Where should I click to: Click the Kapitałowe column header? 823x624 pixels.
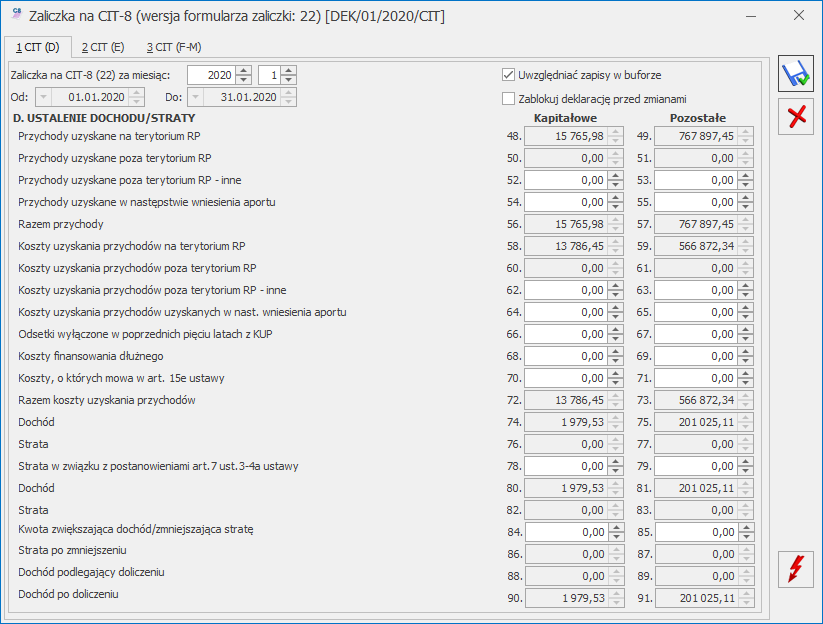(565, 118)
